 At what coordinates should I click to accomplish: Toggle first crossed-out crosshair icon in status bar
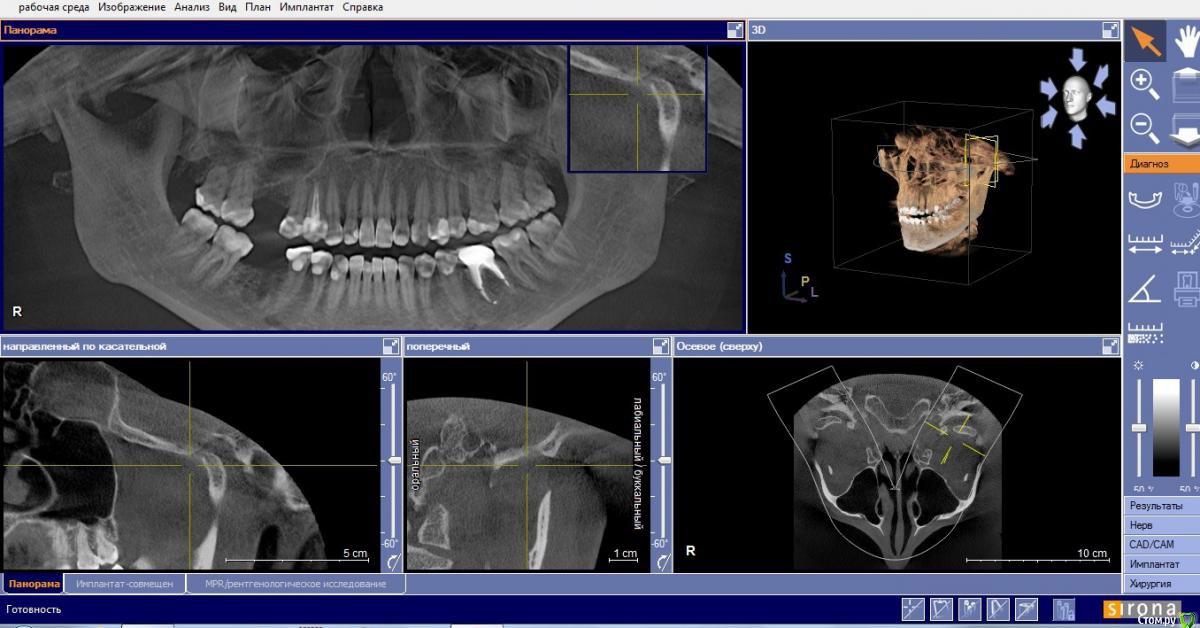[x=912, y=607]
